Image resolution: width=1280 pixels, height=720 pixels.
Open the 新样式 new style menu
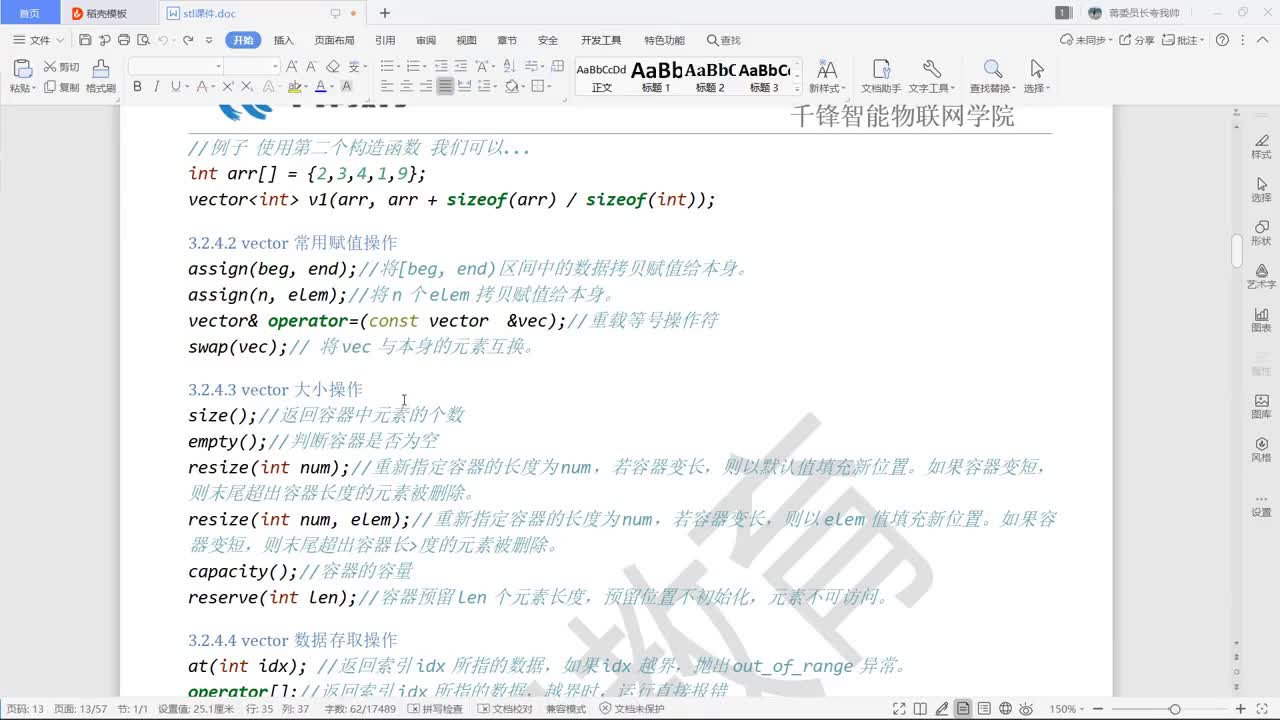827,76
